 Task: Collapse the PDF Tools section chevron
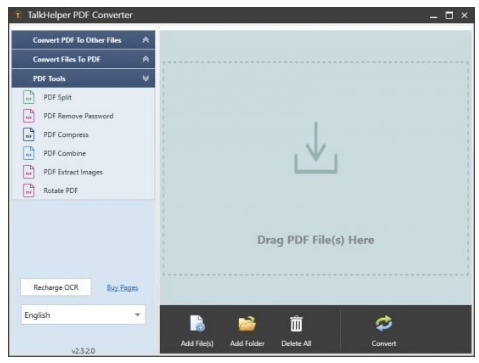tap(146, 78)
